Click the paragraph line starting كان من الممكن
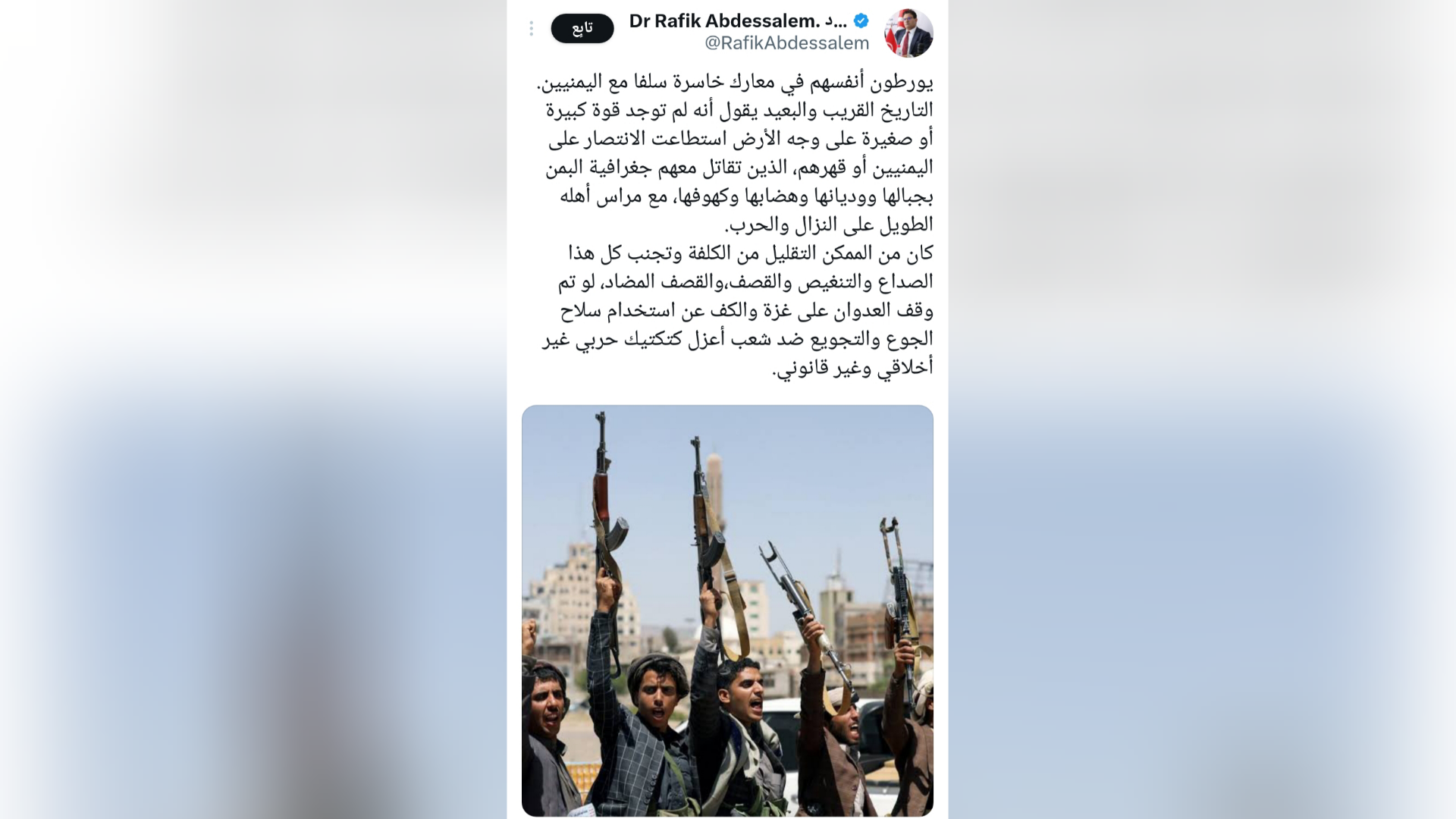1456x819 pixels. pos(751,253)
